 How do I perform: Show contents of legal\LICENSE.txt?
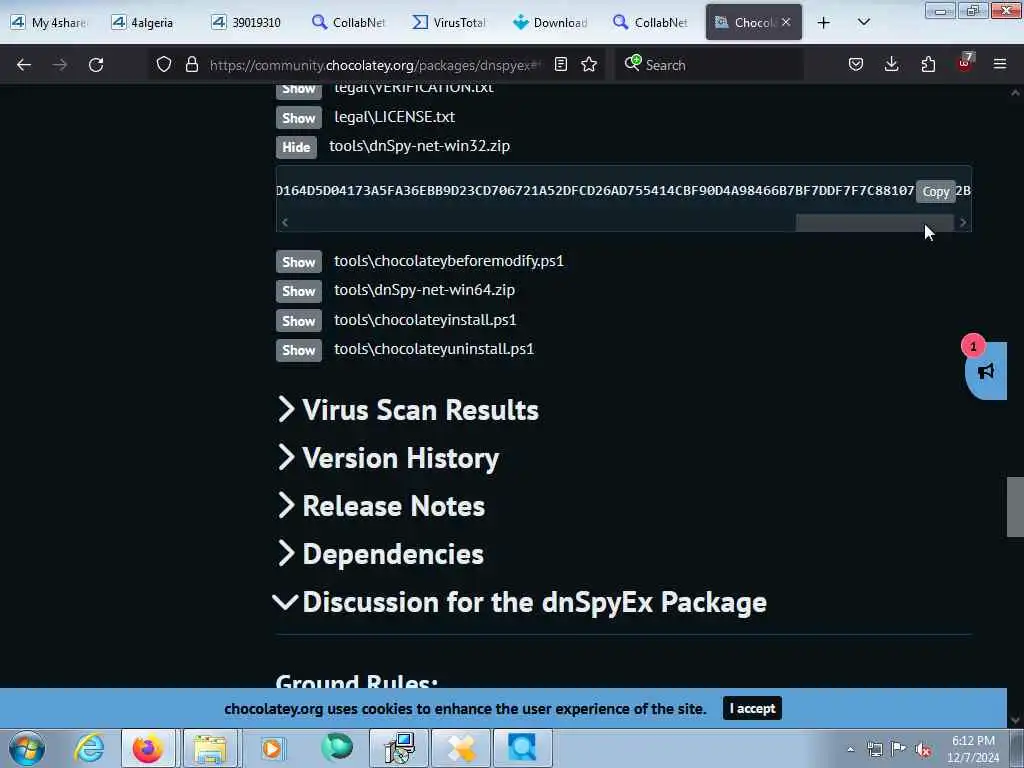click(x=299, y=118)
